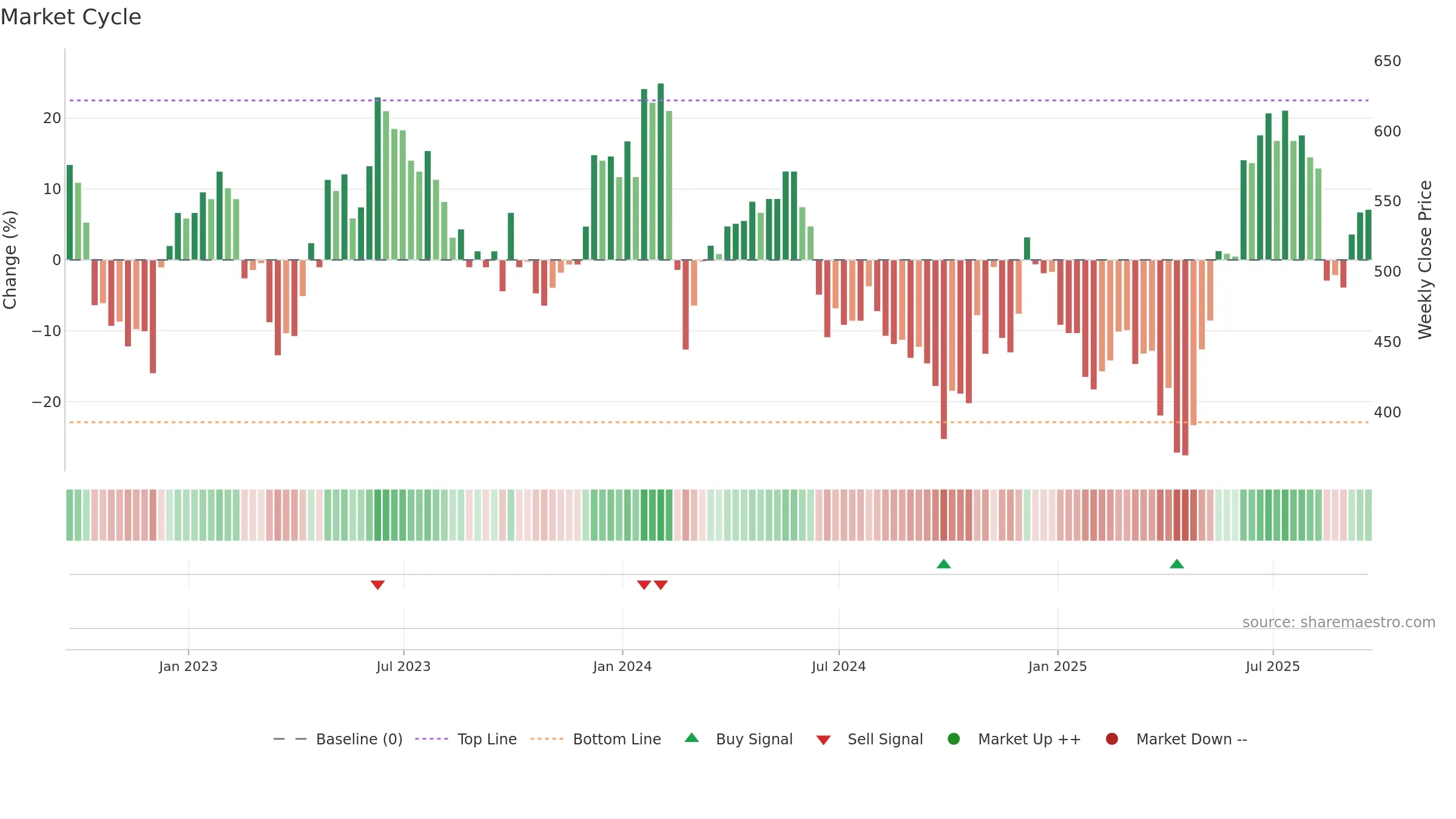
Task: Click the sell signal marker before Jul 2023
Action: 377,585
